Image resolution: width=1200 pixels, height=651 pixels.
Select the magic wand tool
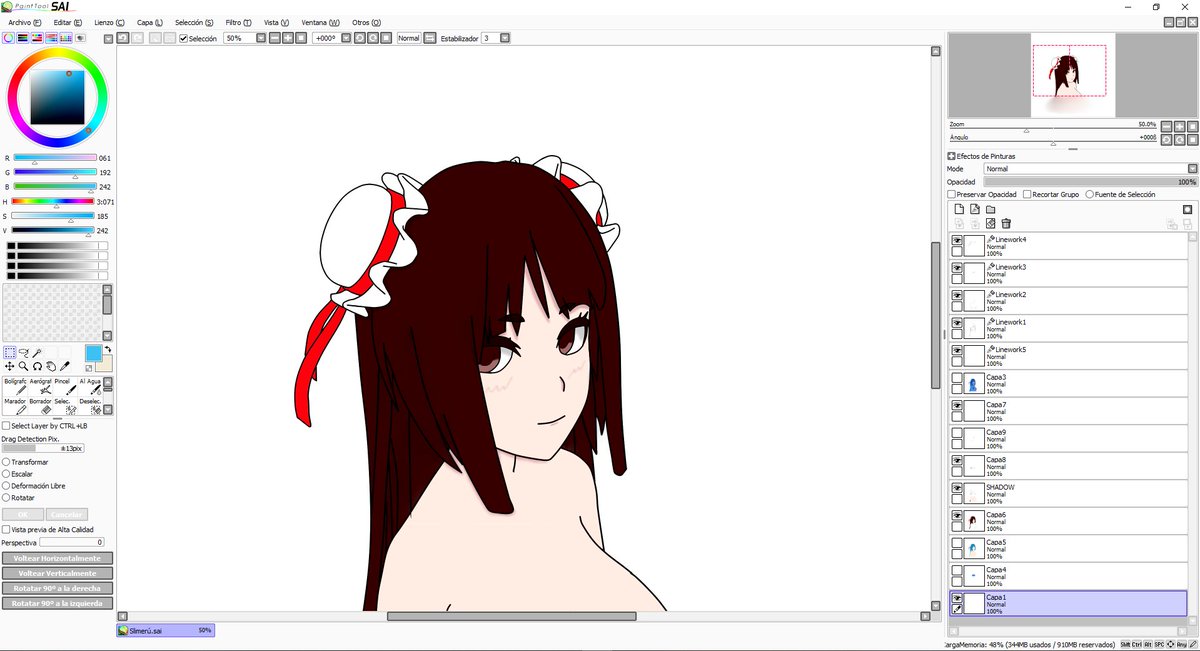[x=37, y=352]
